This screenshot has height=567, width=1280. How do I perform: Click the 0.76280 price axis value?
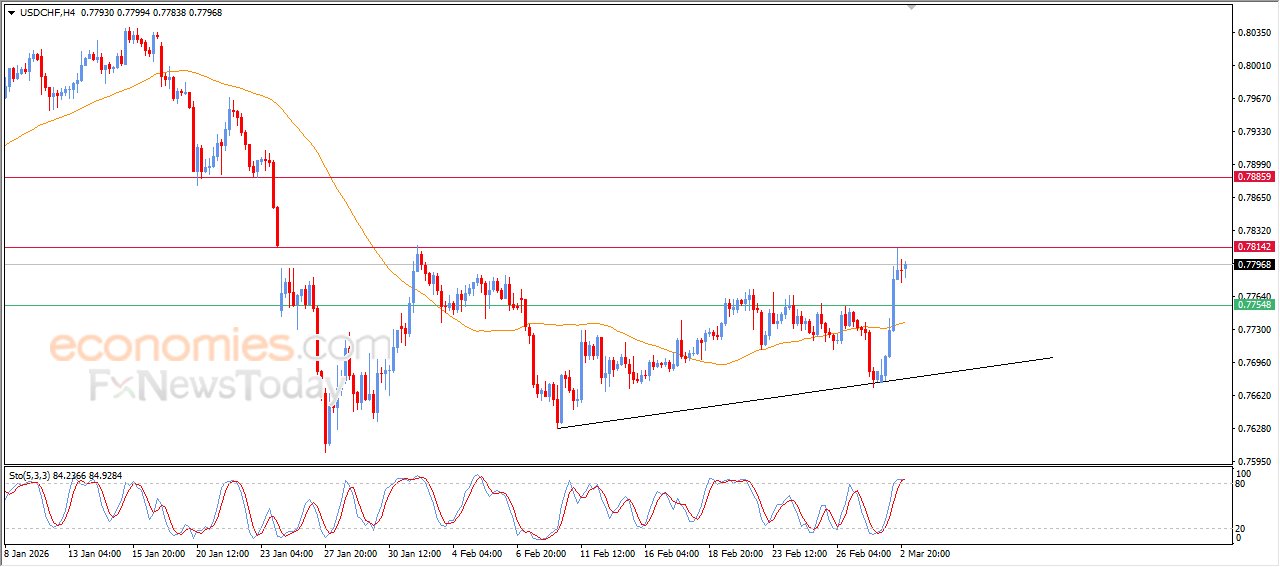click(1254, 429)
